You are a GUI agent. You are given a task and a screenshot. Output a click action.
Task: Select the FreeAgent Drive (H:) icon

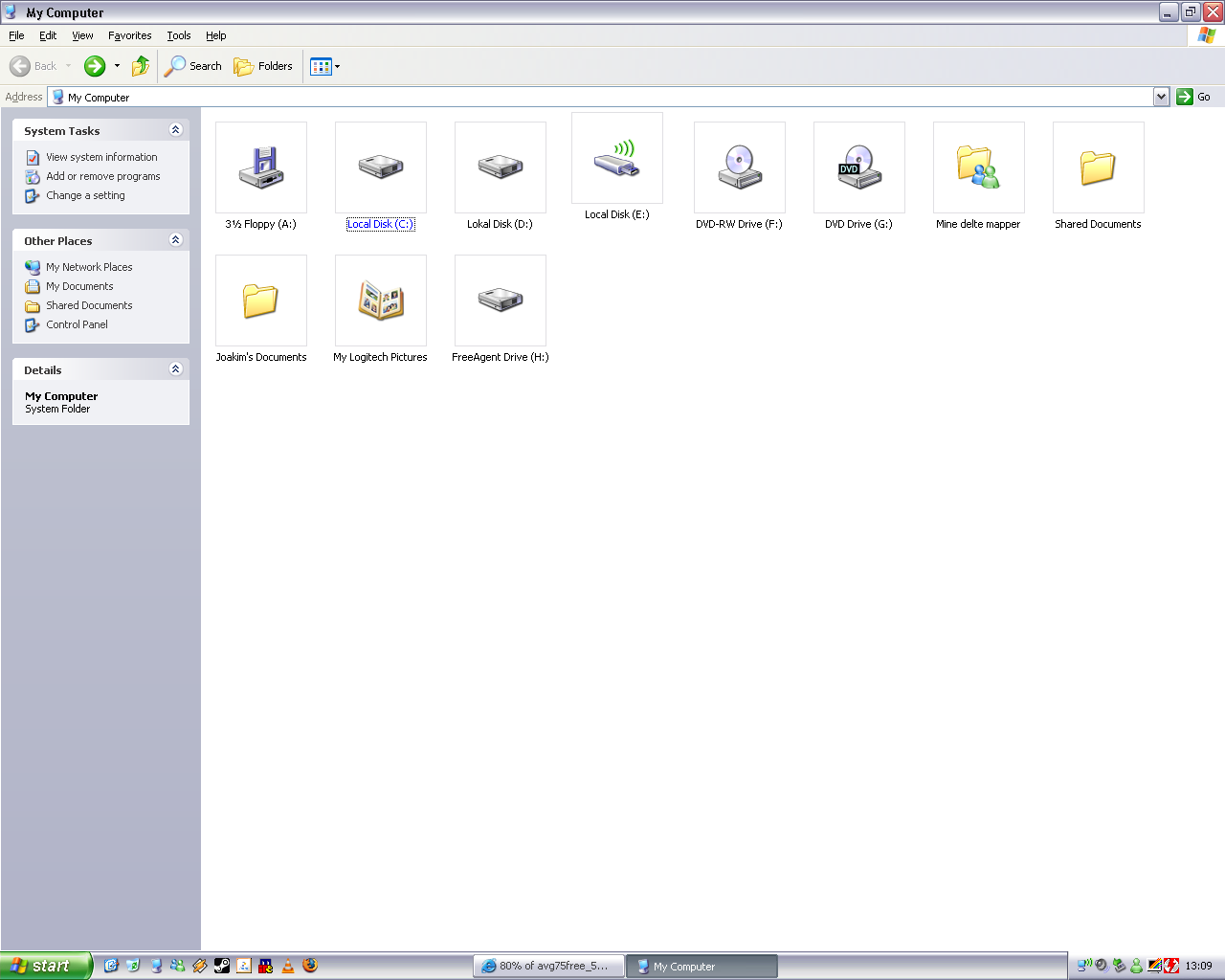coord(501,301)
